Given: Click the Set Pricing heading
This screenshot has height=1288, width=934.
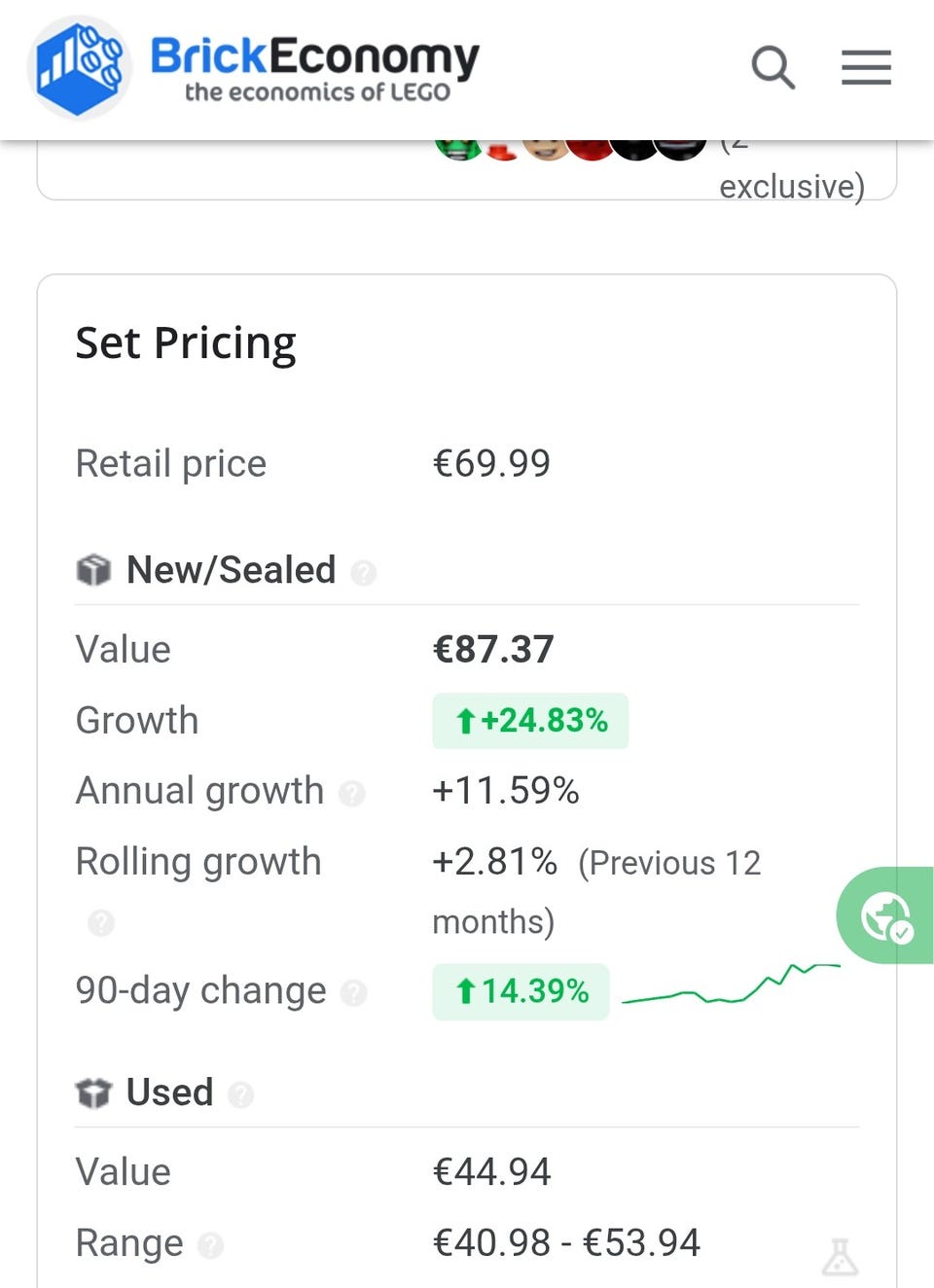Looking at the screenshot, I should point(186,343).
